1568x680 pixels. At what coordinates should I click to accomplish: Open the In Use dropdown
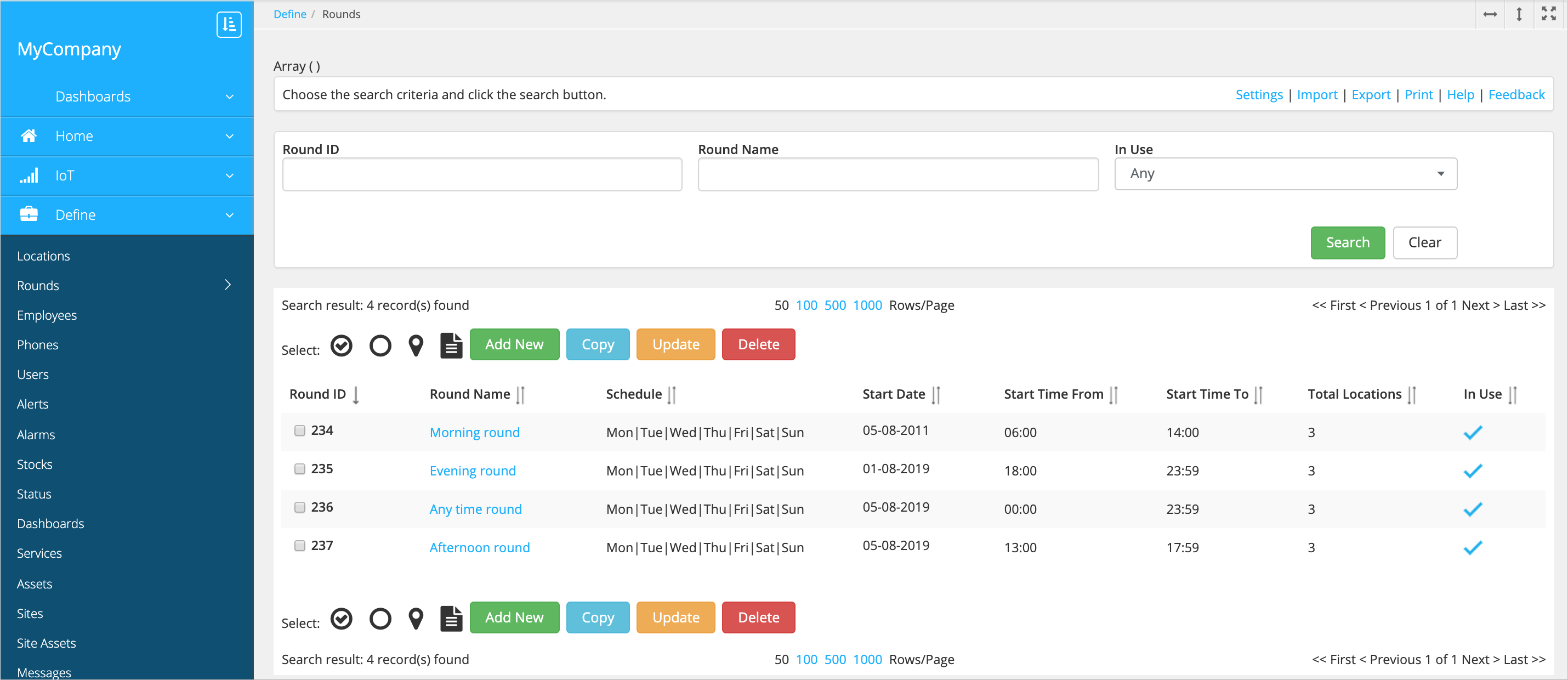(x=1285, y=174)
